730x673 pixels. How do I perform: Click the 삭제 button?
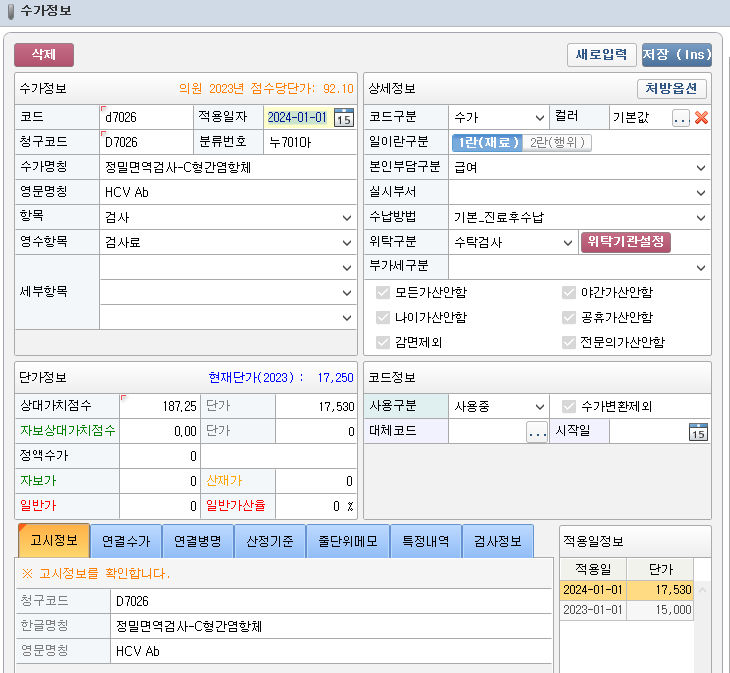(x=44, y=54)
